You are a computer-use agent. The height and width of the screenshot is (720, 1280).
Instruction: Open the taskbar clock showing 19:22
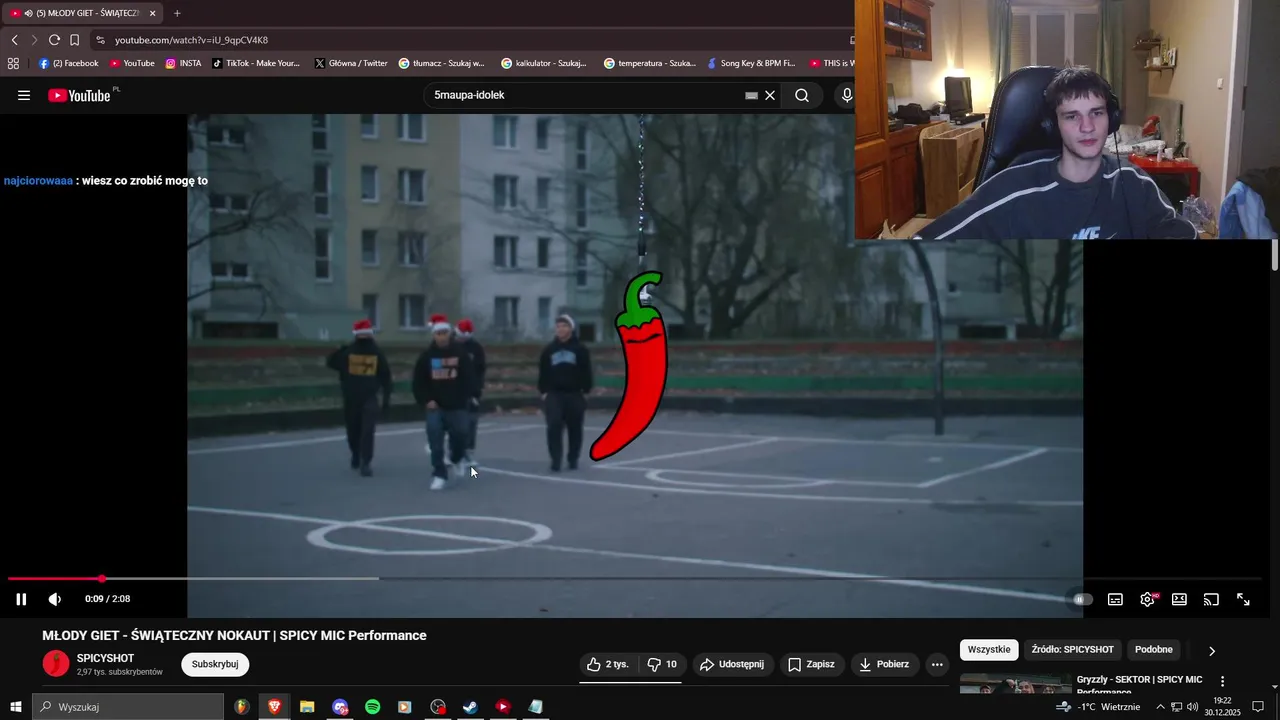pos(1222,707)
